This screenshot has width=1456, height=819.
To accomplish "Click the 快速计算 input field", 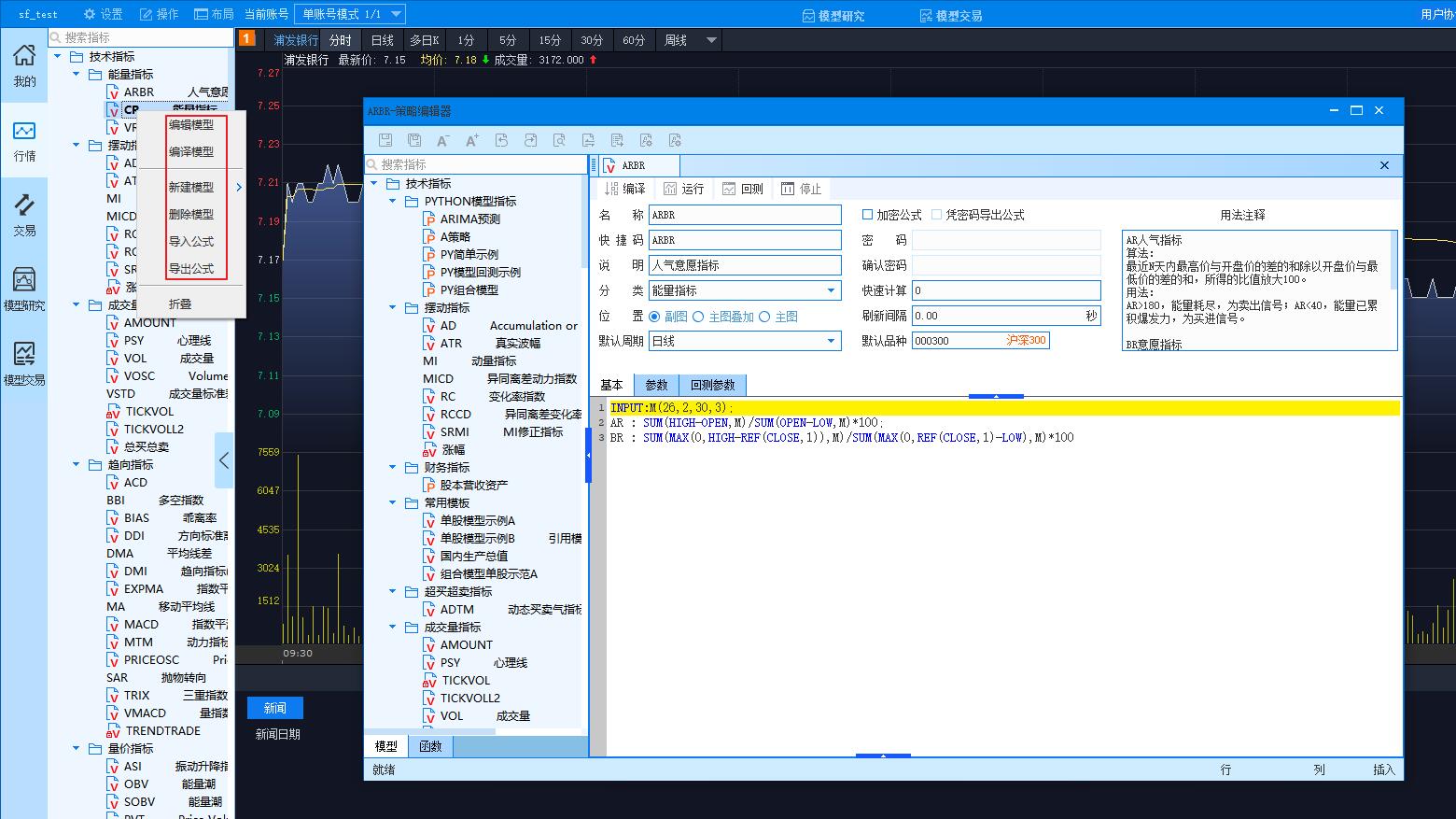I will coord(1006,290).
